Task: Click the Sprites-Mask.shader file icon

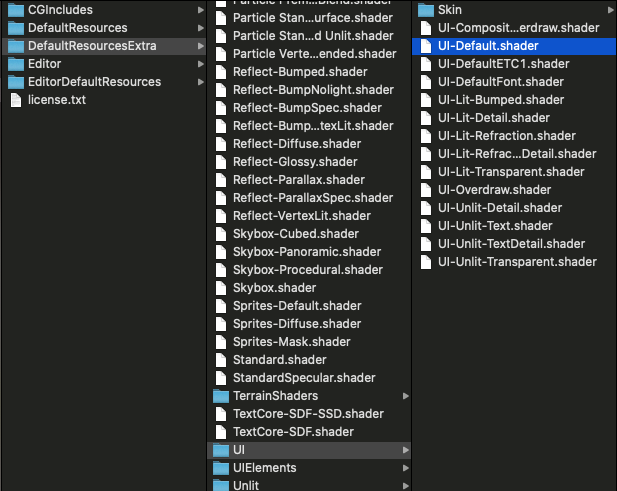Action: [221, 341]
